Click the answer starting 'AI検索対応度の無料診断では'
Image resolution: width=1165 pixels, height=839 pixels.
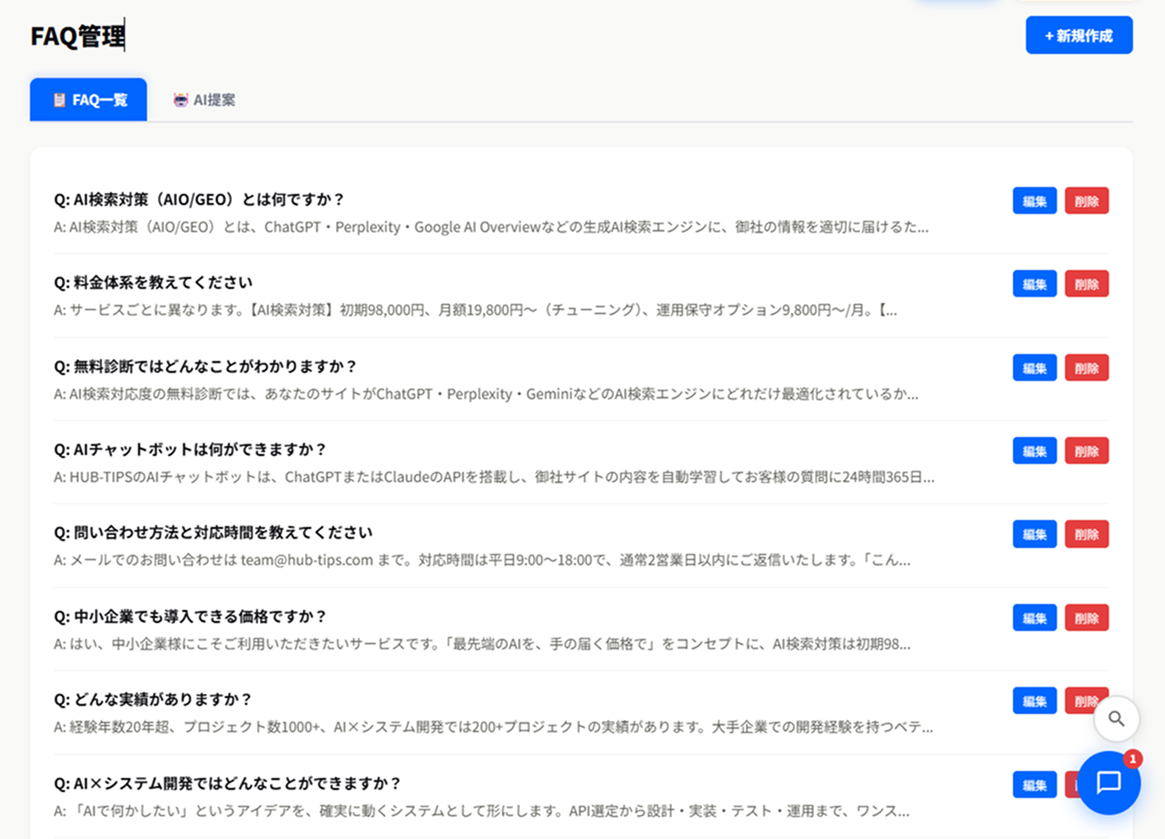coord(486,394)
